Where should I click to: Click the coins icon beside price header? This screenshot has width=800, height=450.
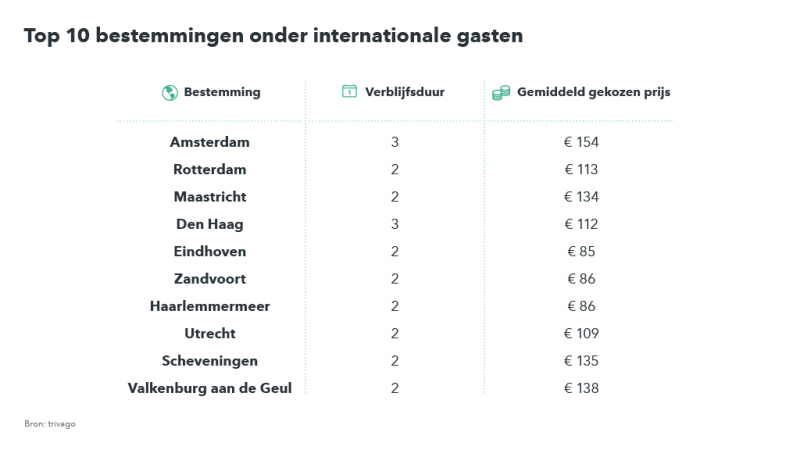click(x=501, y=93)
